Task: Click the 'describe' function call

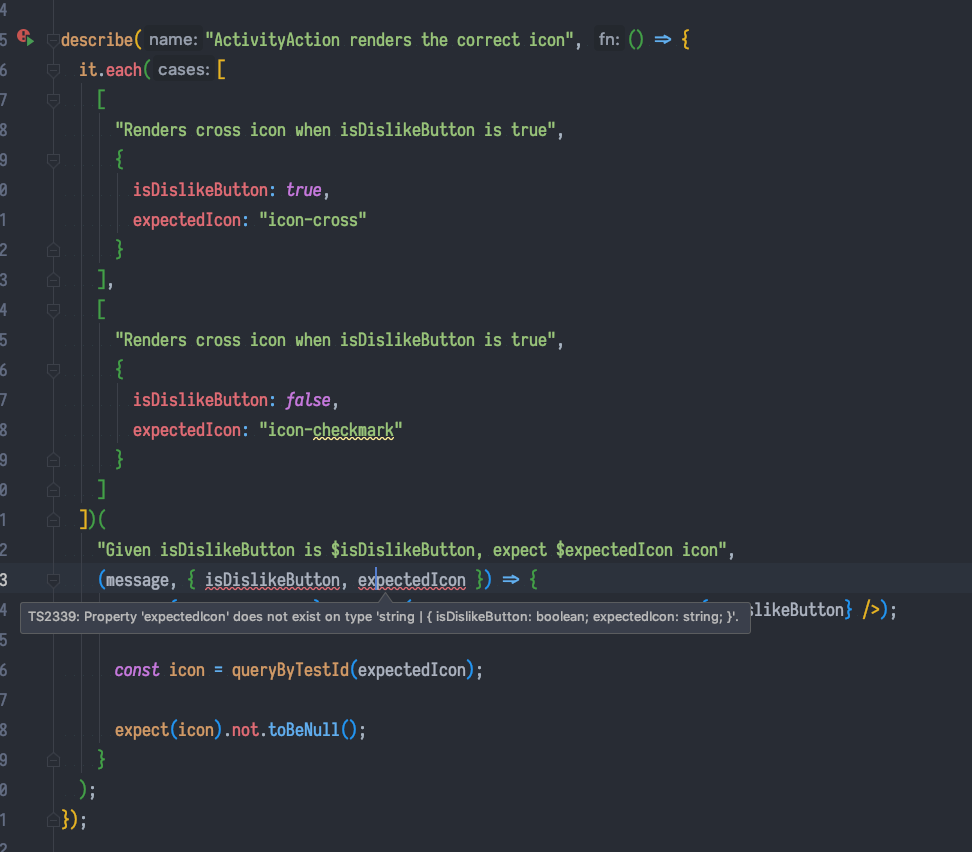Action: (x=97, y=40)
